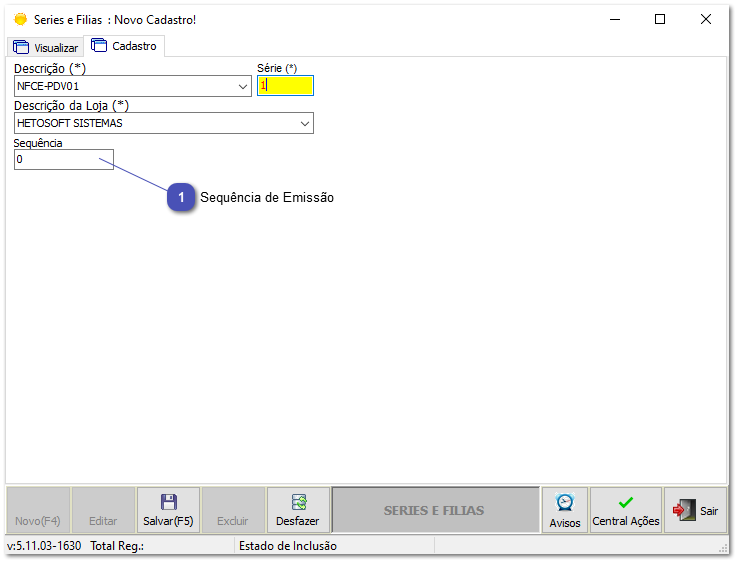Image resolution: width=738 pixels, height=563 pixels.
Task: Click the Descrição da Loja (*) label
Action: click(71, 105)
